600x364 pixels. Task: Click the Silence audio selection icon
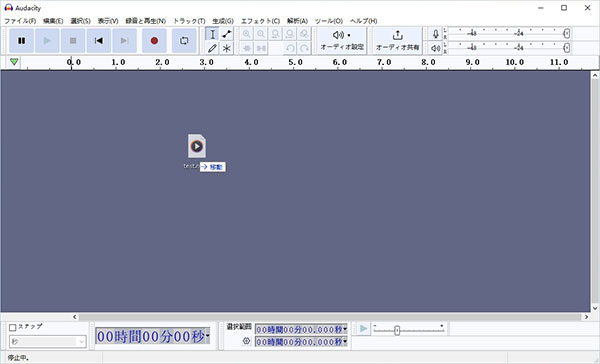tap(261, 48)
